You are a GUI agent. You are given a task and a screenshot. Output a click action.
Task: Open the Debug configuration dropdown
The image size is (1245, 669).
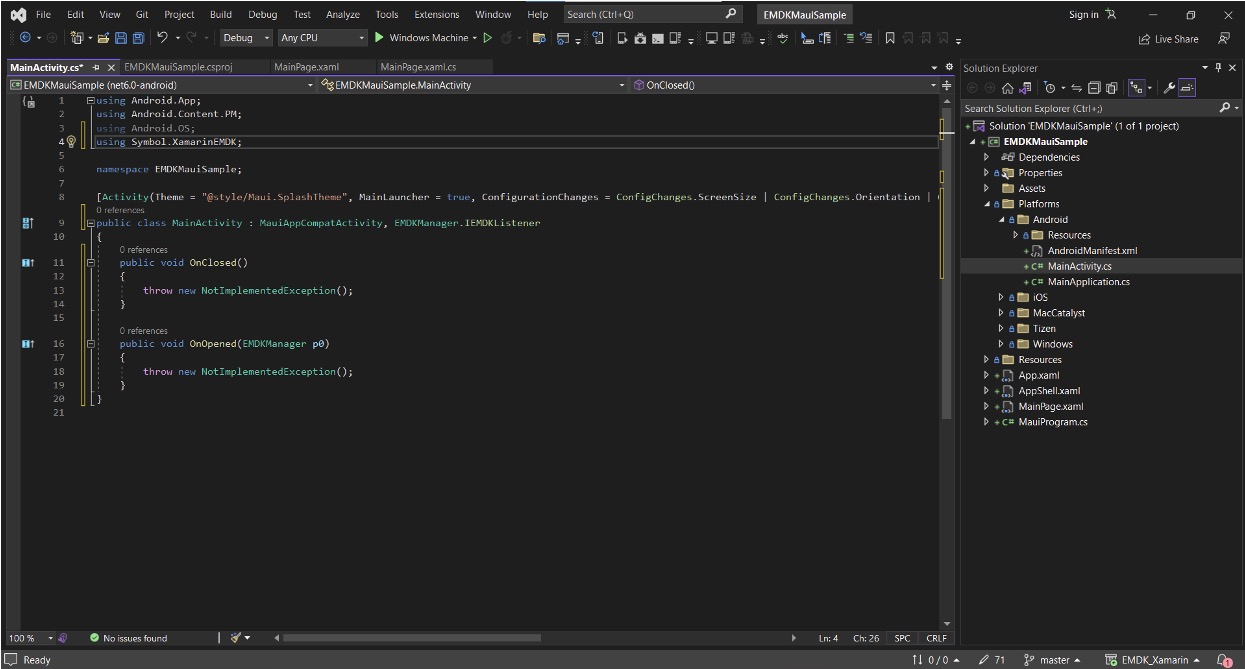coord(246,38)
